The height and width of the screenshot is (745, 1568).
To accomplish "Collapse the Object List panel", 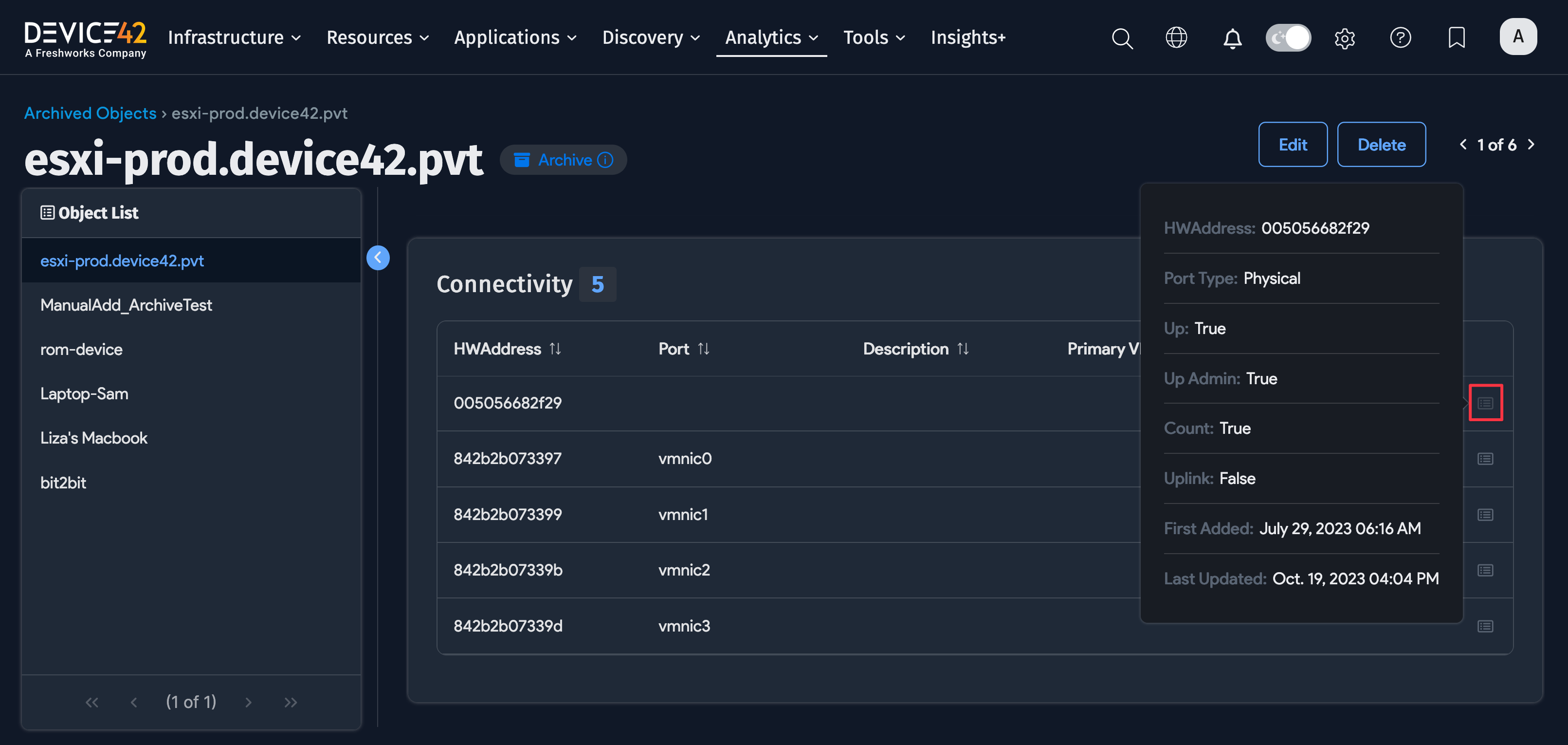I will pyautogui.click(x=378, y=258).
